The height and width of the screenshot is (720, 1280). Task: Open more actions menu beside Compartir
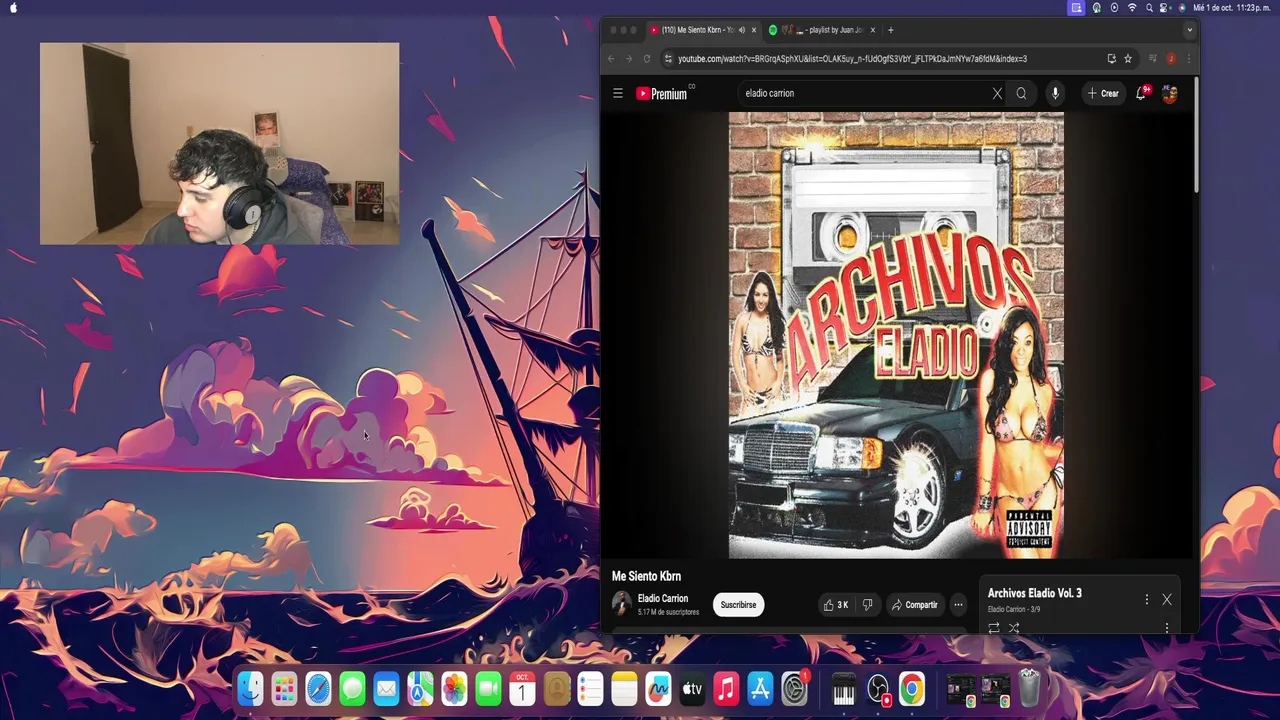[x=958, y=604]
